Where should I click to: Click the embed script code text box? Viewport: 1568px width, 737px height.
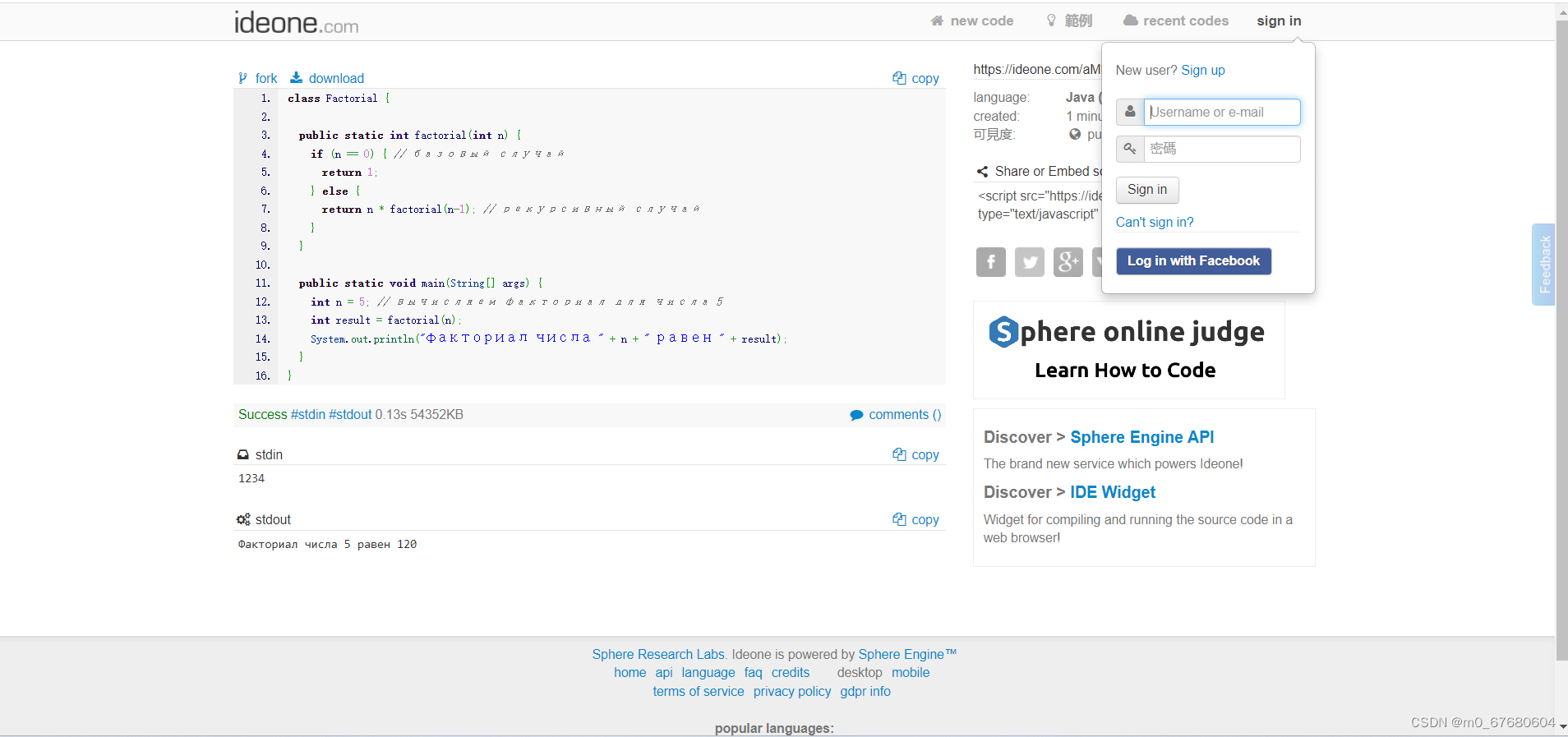point(1039,205)
